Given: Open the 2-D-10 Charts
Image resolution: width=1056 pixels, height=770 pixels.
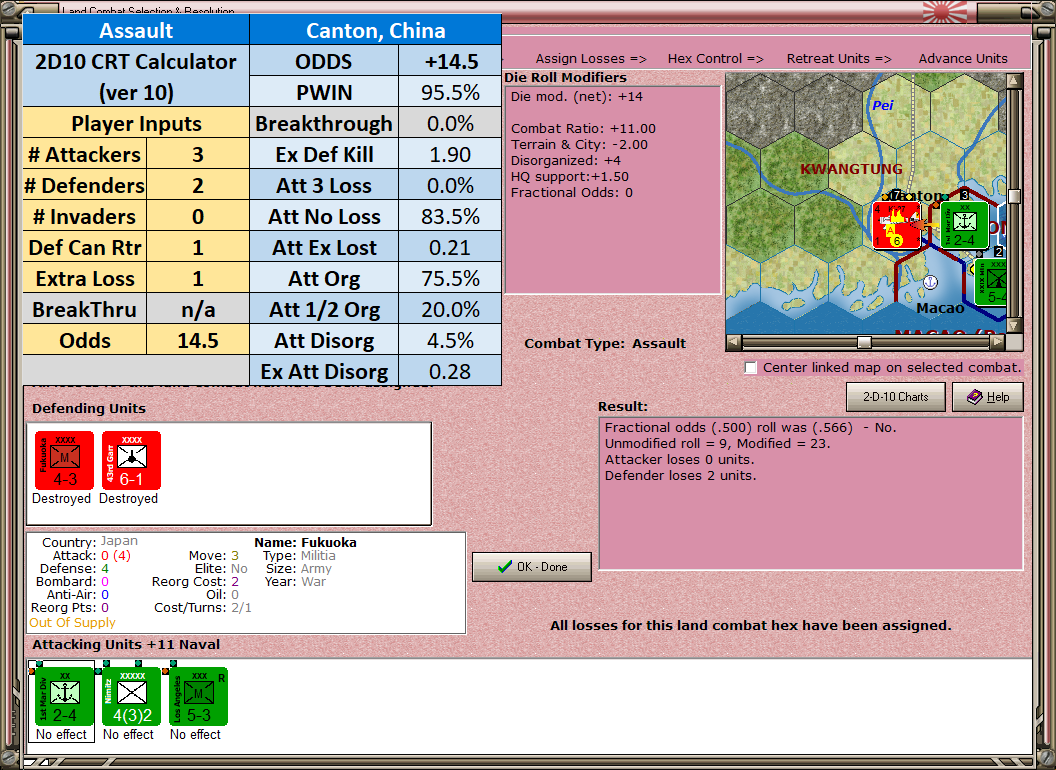Looking at the screenshot, I should (896, 397).
